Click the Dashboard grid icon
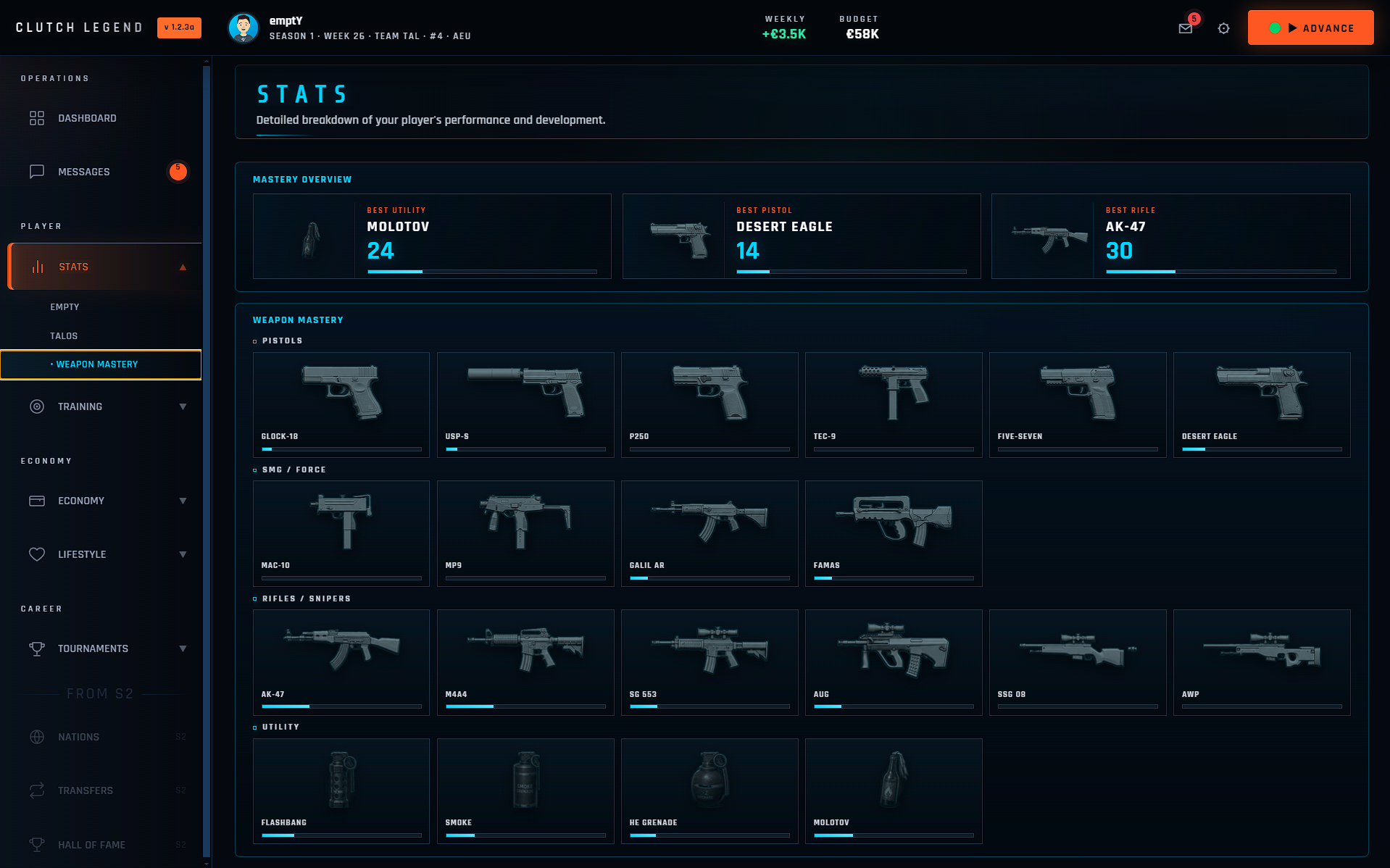The height and width of the screenshot is (868, 1390). (37, 118)
